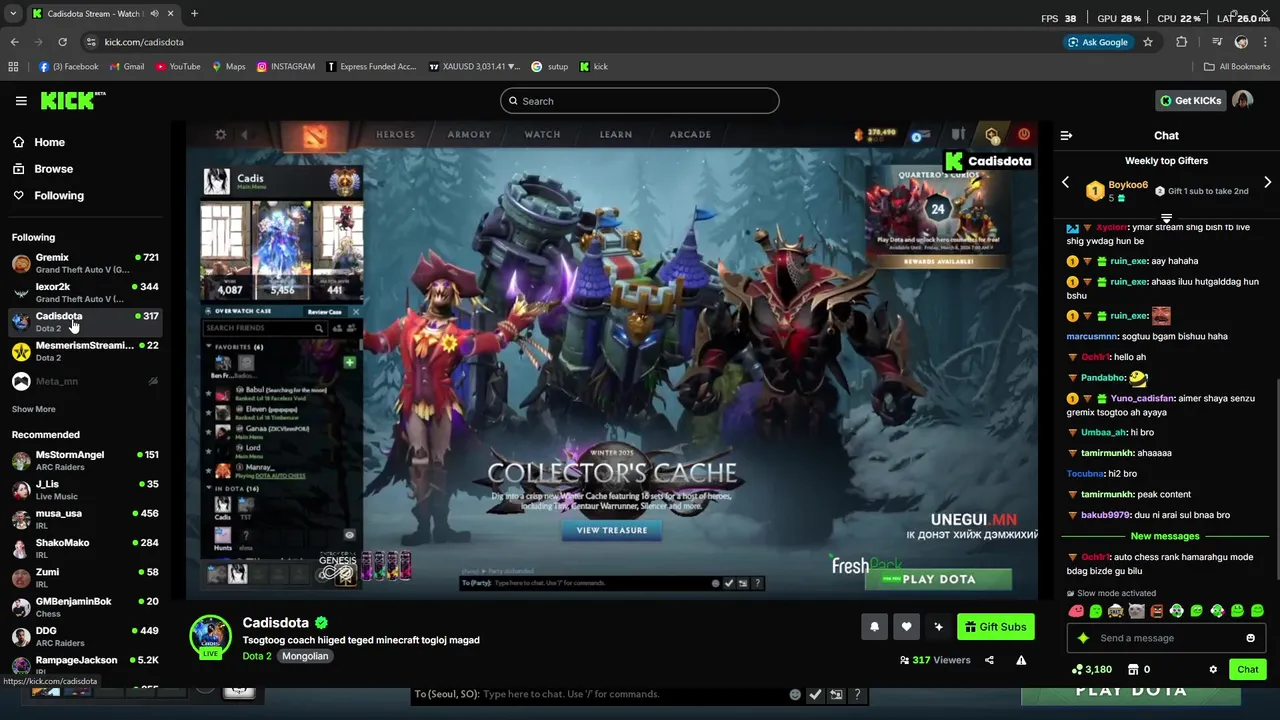Expand the weekly gifters pull-down handle

1166,217
